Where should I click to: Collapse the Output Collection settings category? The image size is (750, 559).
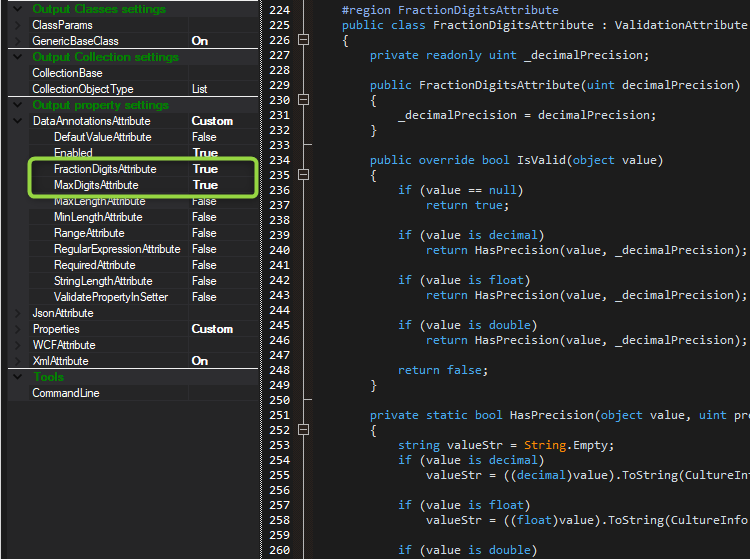click(18, 57)
